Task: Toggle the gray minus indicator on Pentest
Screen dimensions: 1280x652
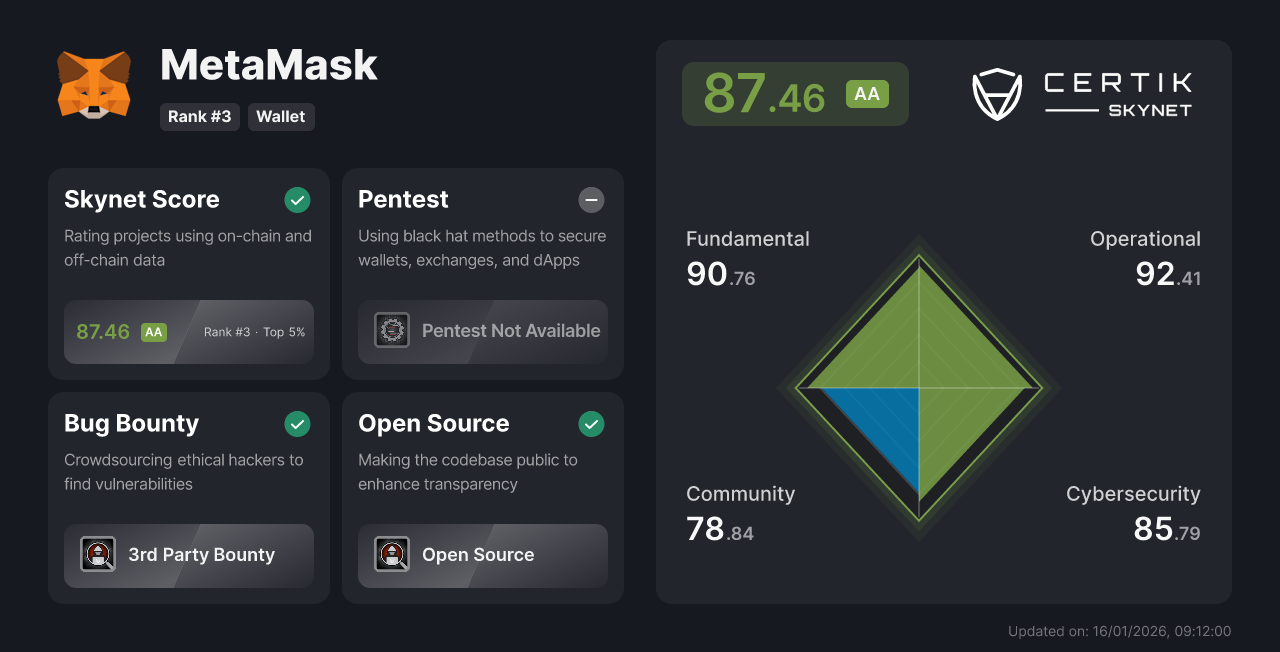Action: click(x=591, y=200)
